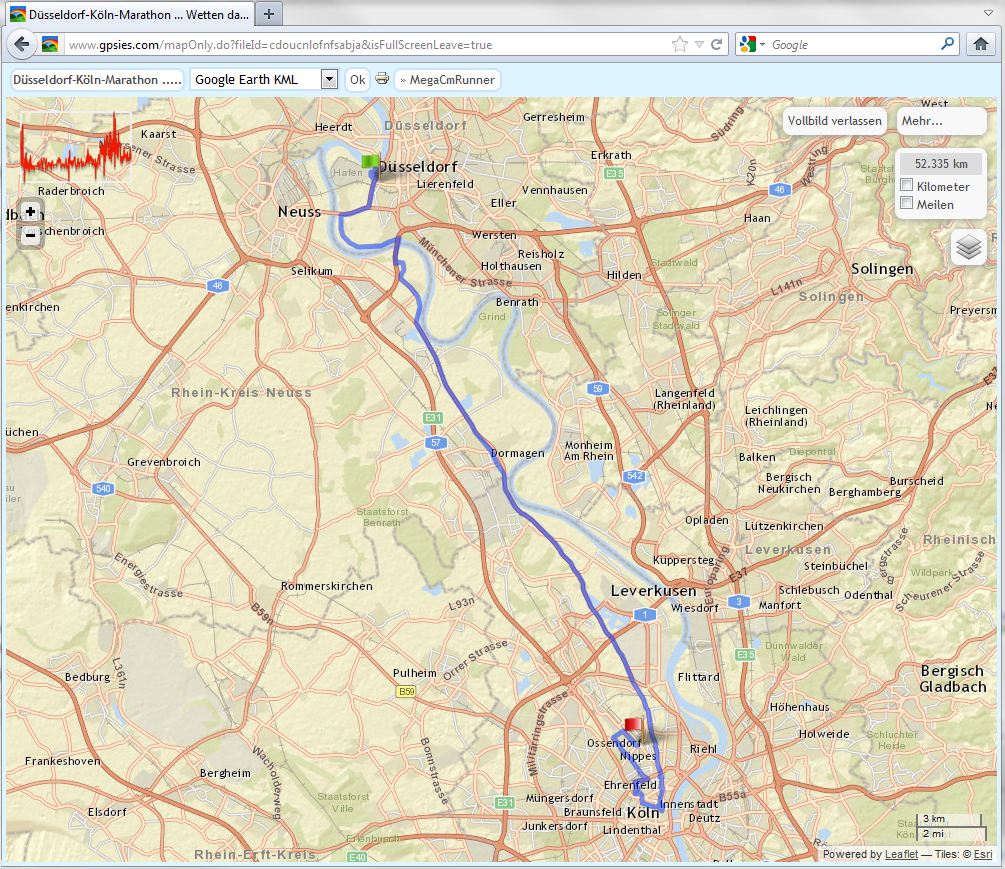Open a new browser tab

click(268, 14)
